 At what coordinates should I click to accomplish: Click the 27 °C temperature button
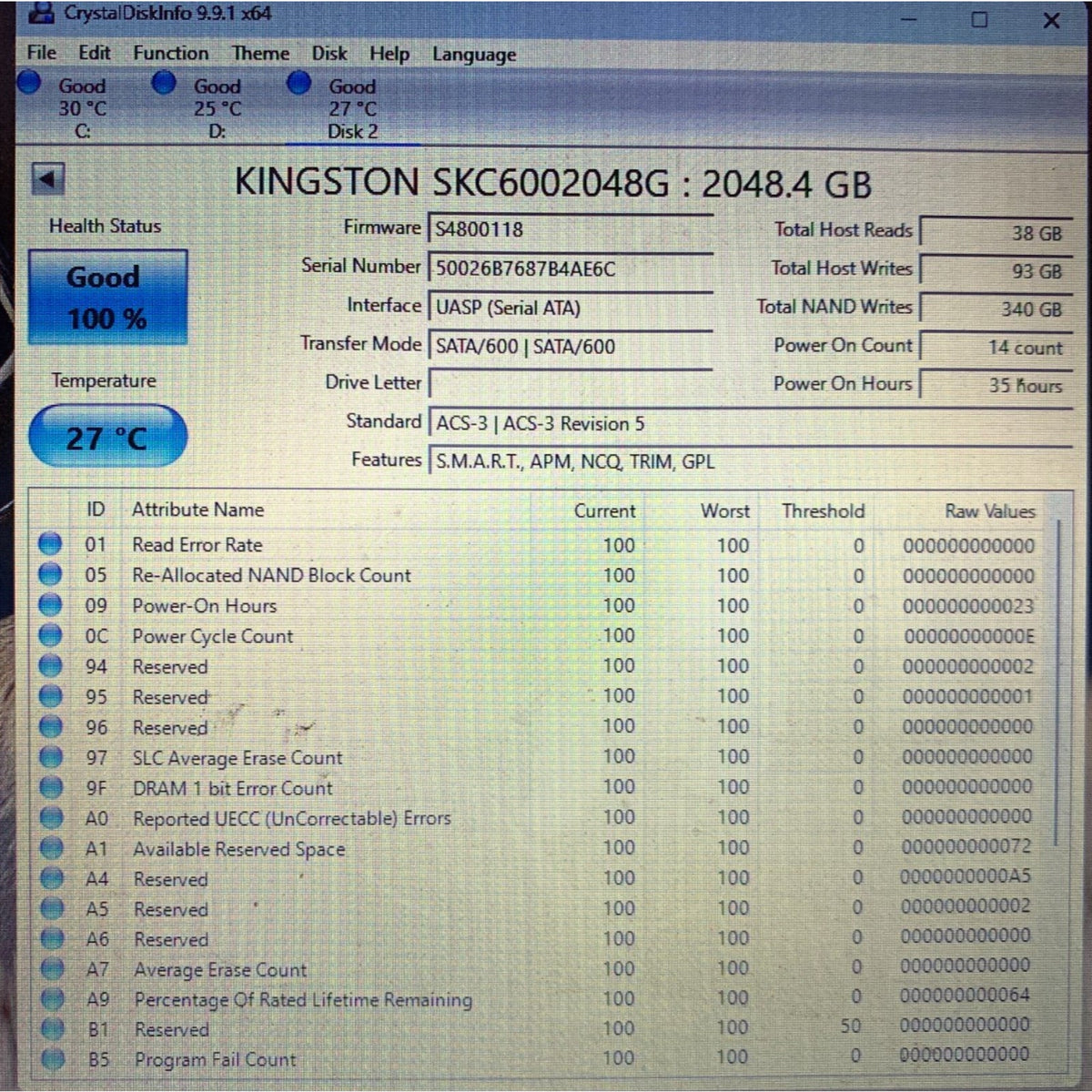pyautogui.click(x=107, y=438)
